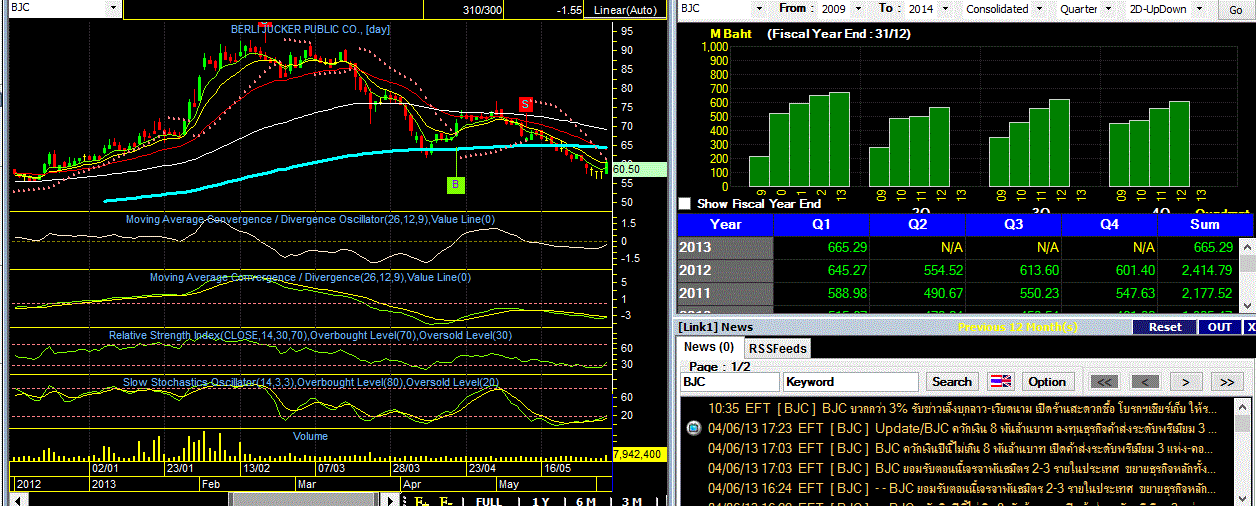Go to first news page (<<)
1256x506 pixels.
[x=1104, y=381]
